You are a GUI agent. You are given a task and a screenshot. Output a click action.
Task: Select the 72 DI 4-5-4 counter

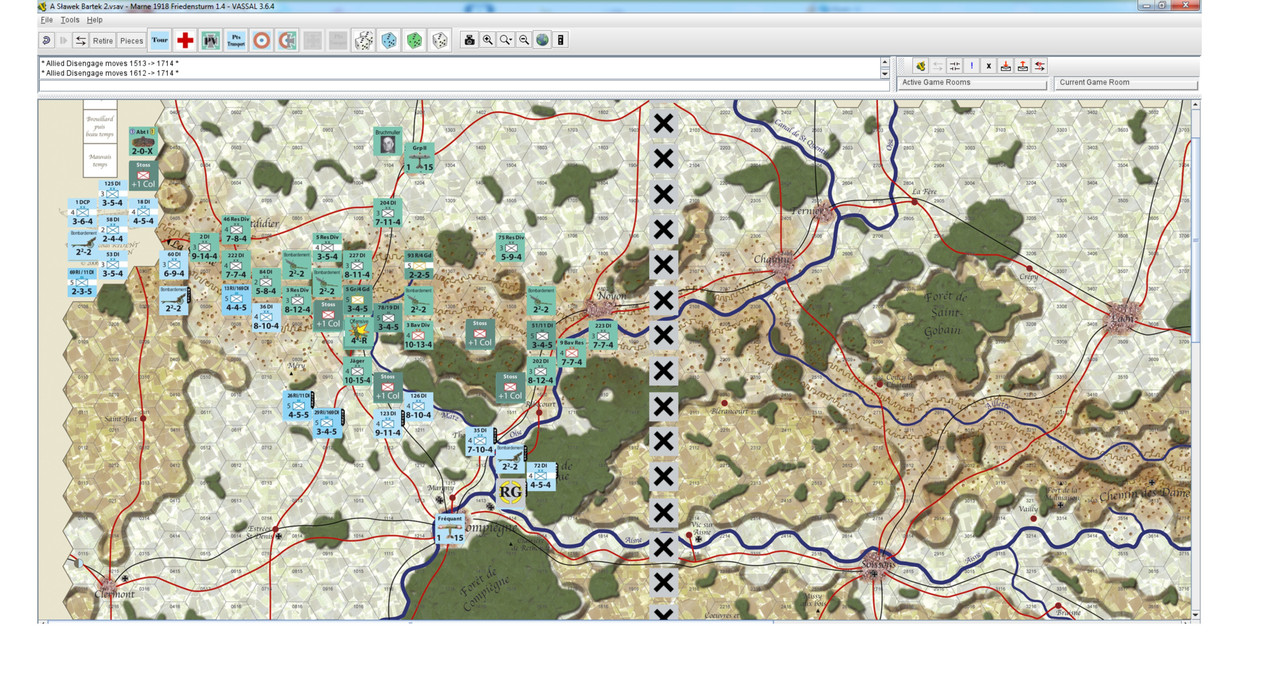click(x=540, y=476)
